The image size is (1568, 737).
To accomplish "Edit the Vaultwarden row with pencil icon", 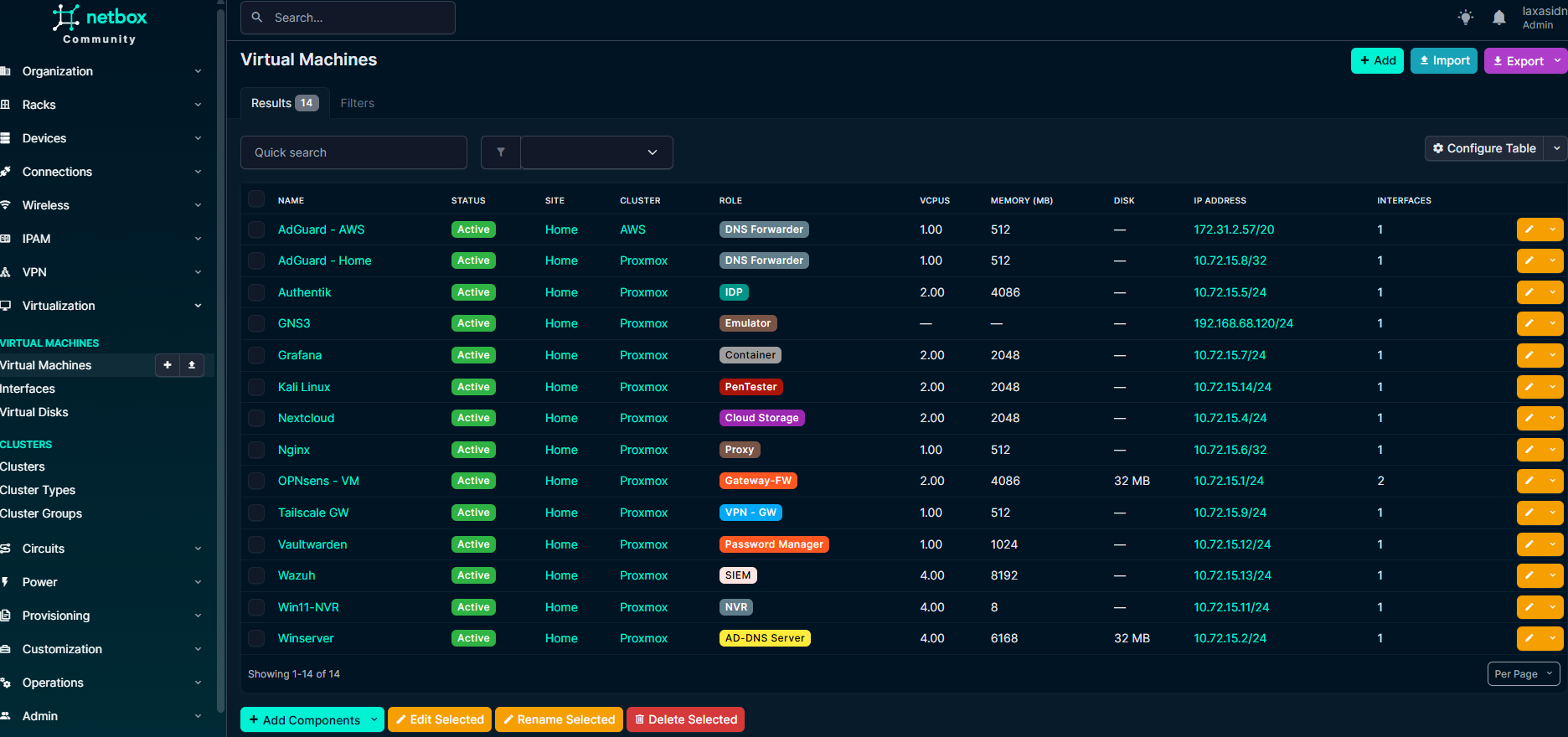I will [1529, 544].
